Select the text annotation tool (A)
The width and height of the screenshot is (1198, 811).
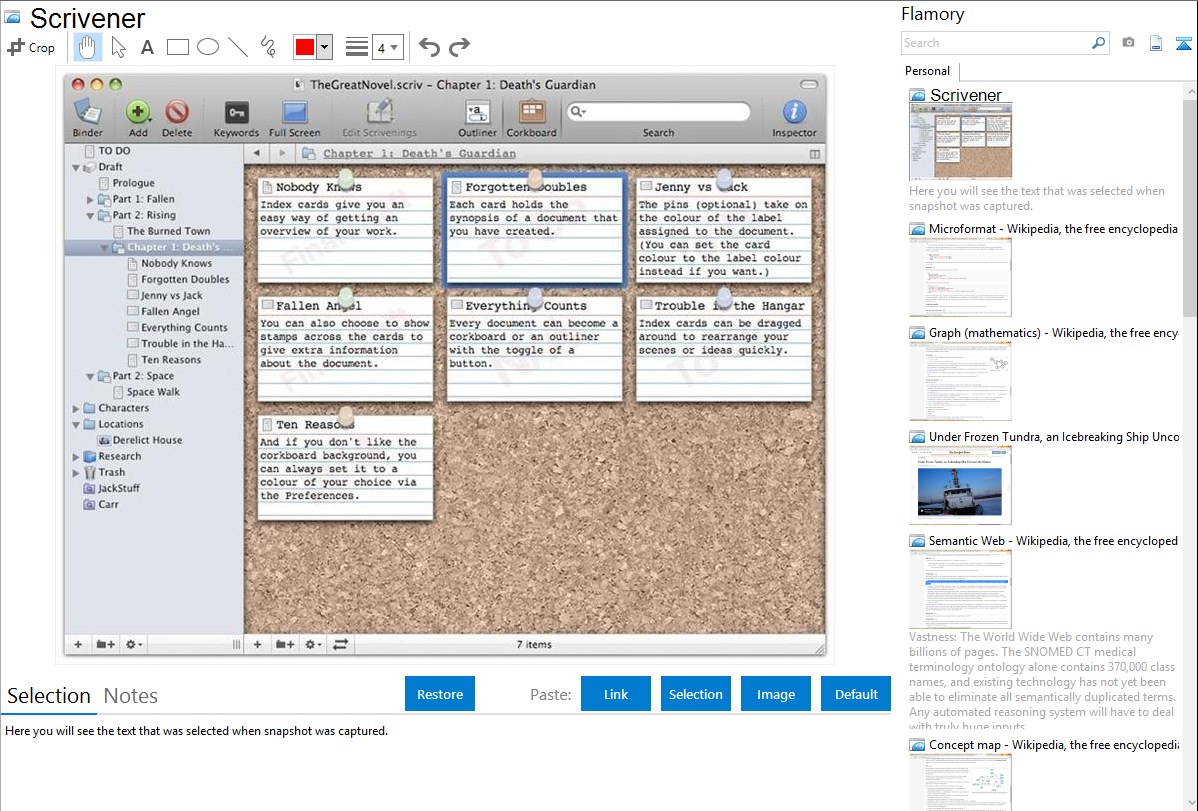point(147,47)
